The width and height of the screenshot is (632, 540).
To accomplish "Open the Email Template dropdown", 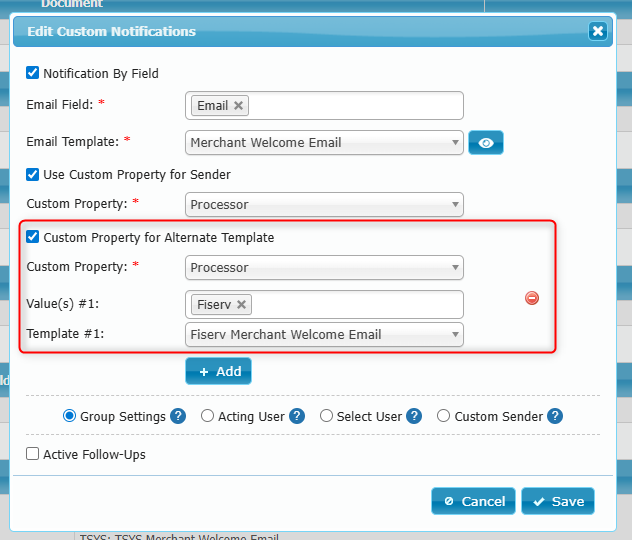I will [x=324, y=143].
